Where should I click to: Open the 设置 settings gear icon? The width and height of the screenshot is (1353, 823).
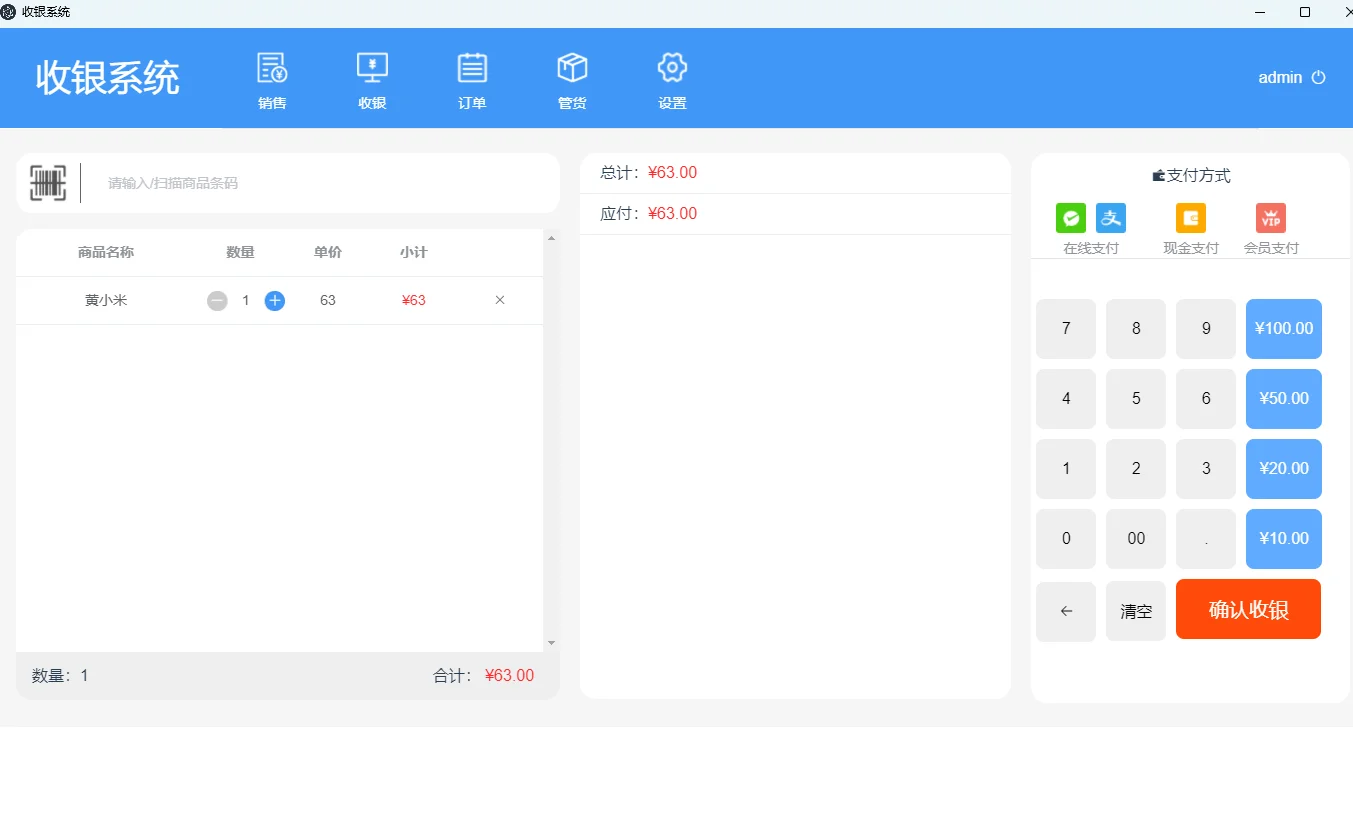pyautogui.click(x=672, y=68)
